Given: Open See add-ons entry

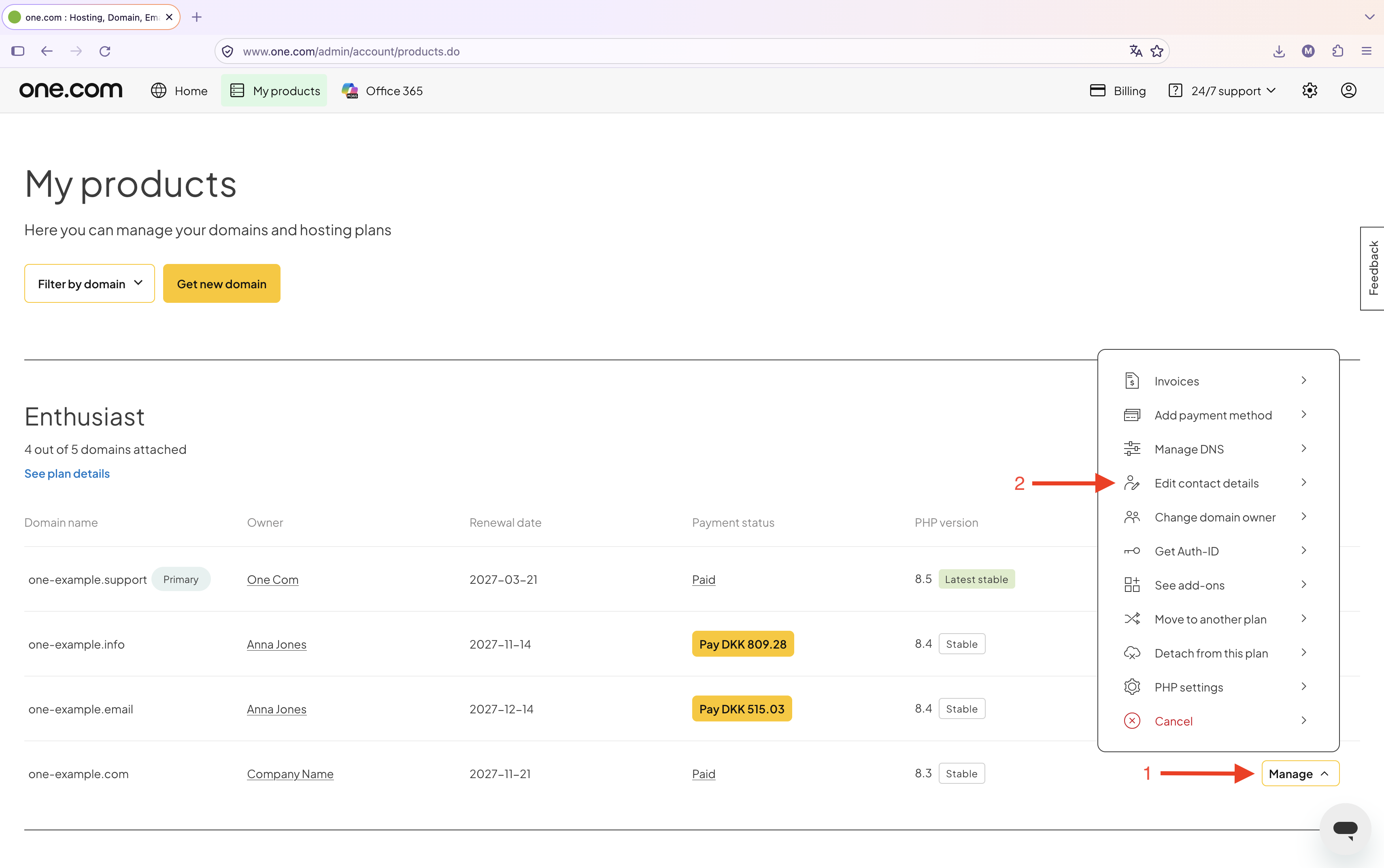Looking at the screenshot, I should click(x=1218, y=585).
